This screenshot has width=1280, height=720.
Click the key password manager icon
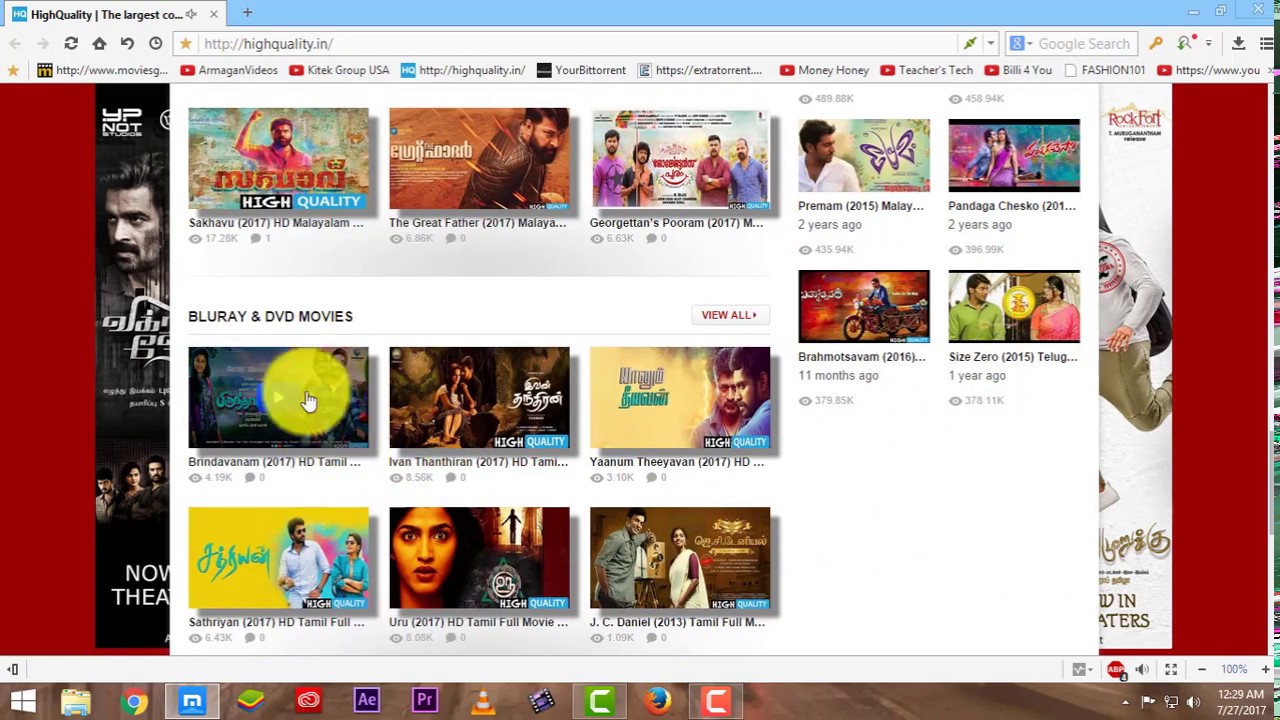[1156, 44]
